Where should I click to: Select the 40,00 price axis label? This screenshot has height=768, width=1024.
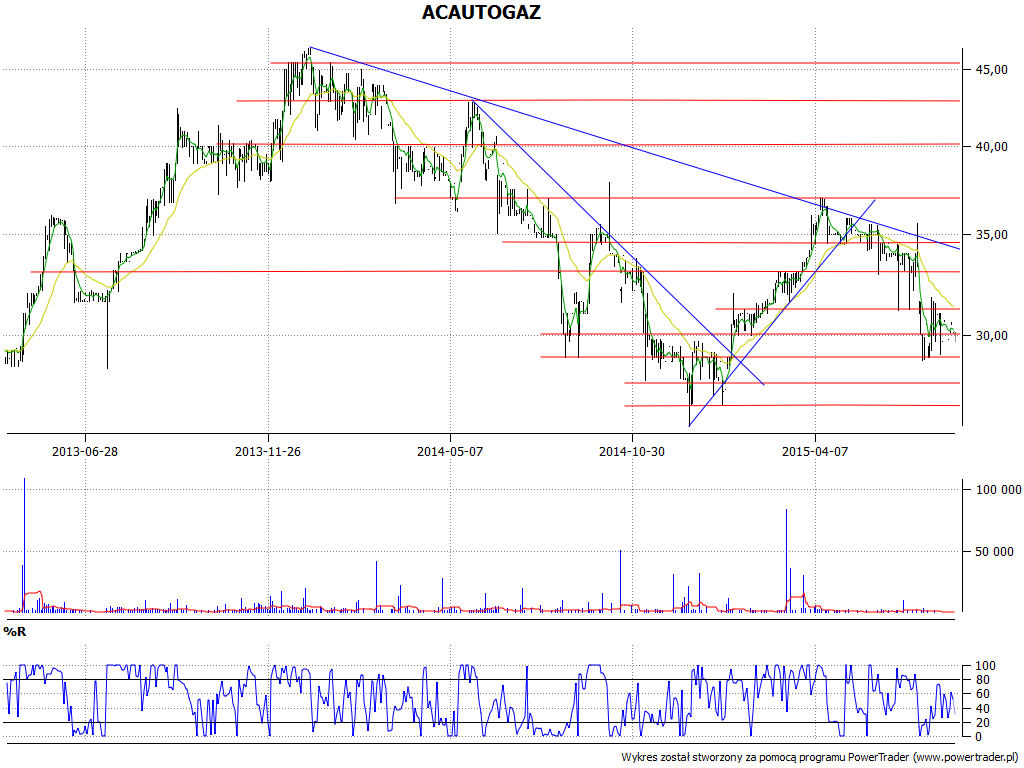(992, 147)
